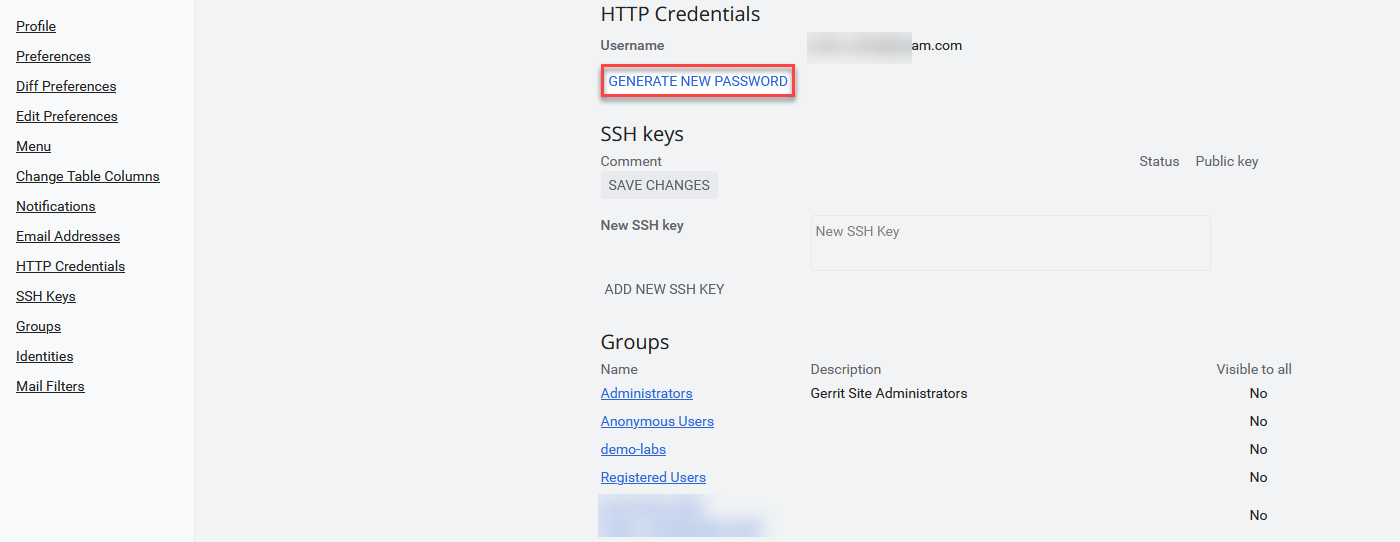The image size is (1400, 542).
Task: Jump to Menu settings
Action: [x=33, y=146]
